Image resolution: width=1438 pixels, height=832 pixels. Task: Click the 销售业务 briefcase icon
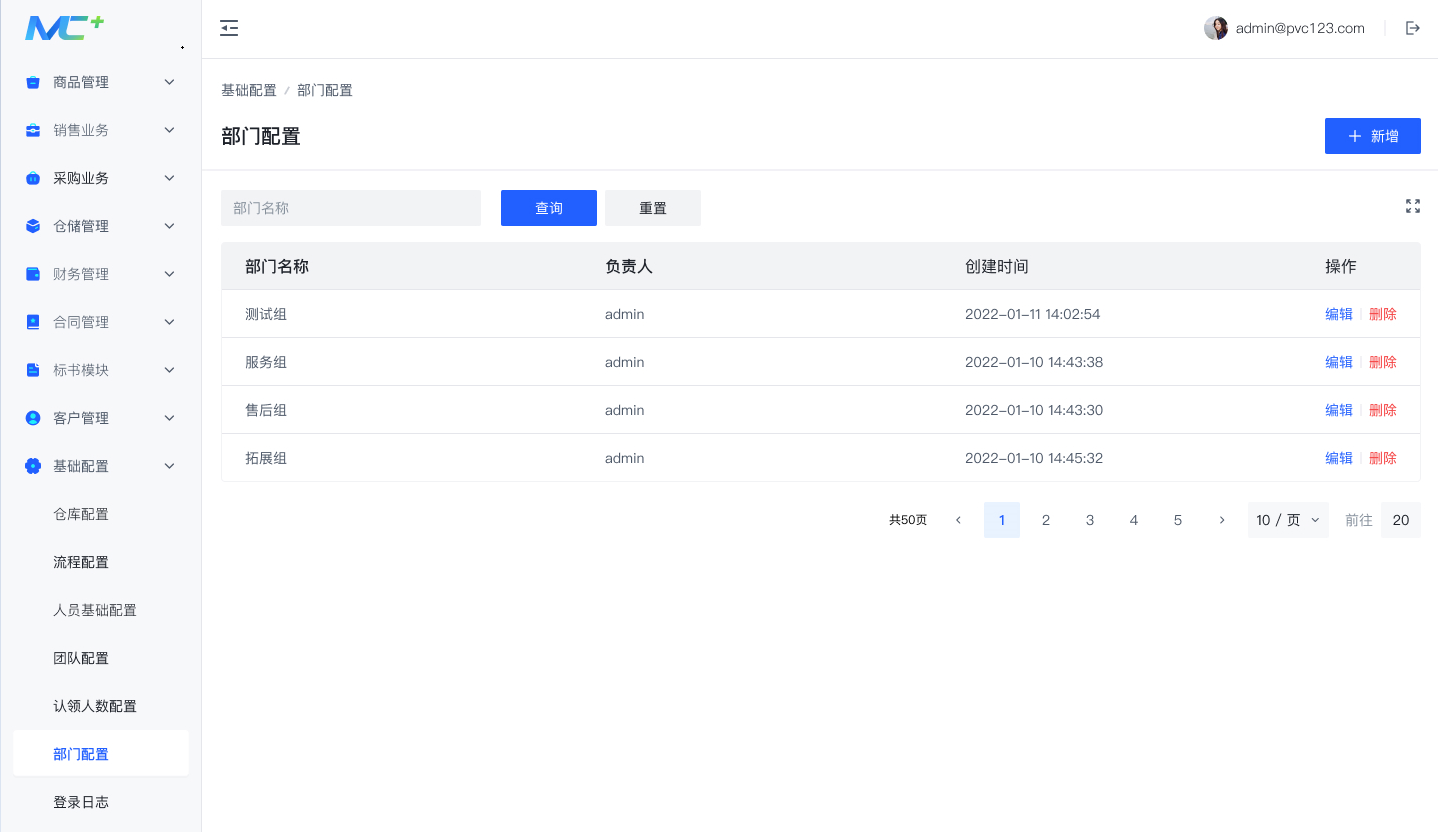pyautogui.click(x=33, y=130)
